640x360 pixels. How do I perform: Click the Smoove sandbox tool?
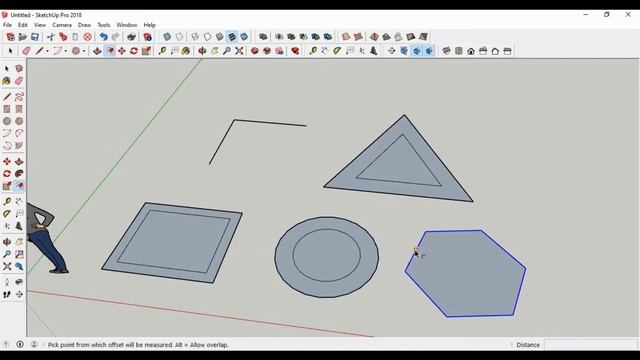click(x=374, y=37)
